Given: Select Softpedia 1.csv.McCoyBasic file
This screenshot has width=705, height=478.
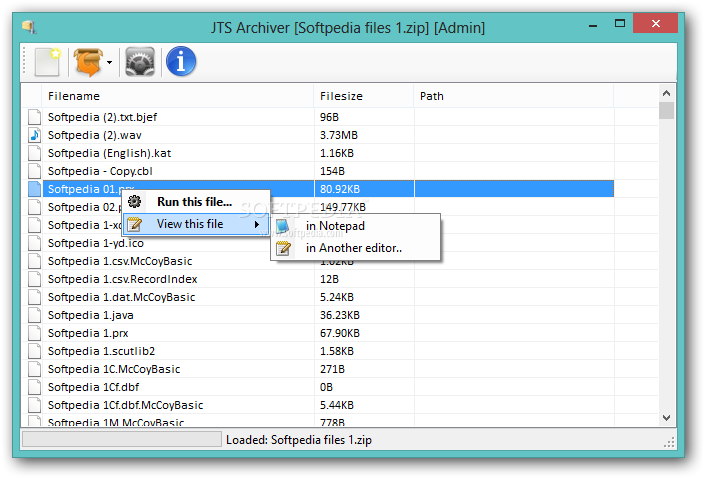Looking at the screenshot, I should pyautogui.click(x=120, y=261).
